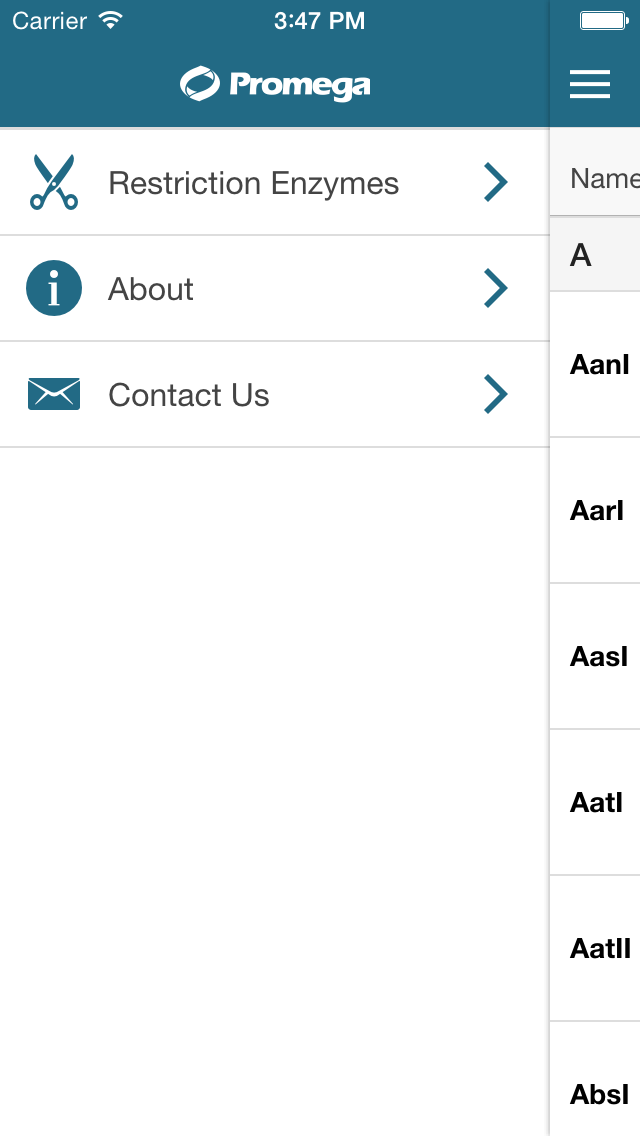This screenshot has height=1136, width=640.
Task: Choose the AbsI enzyme entry
Action: coord(595,1079)
